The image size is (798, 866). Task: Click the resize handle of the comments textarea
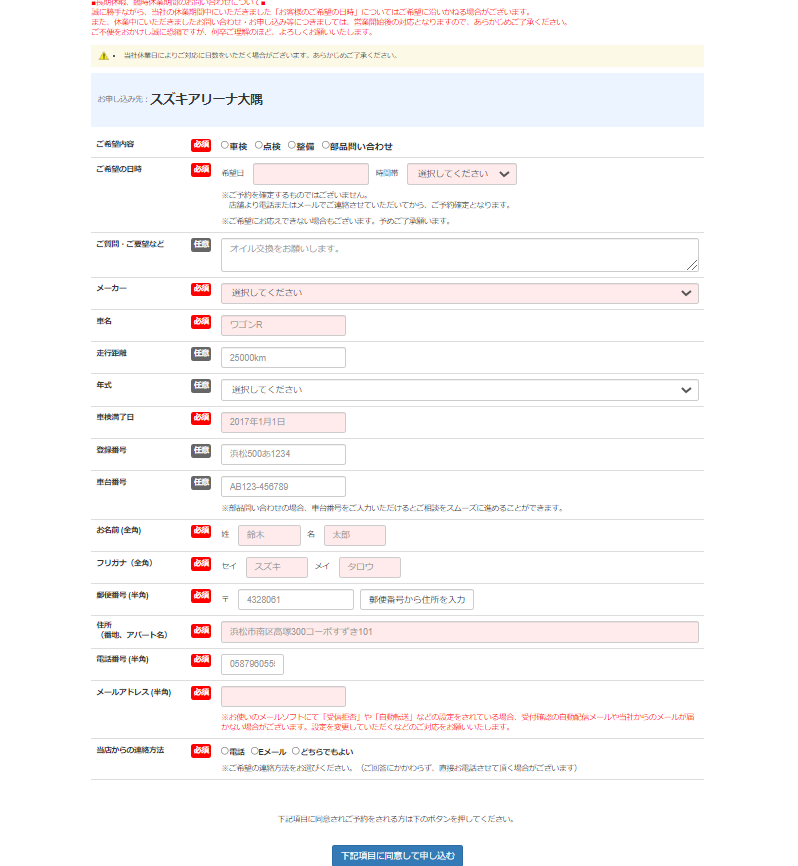click(x=692, y=266)
